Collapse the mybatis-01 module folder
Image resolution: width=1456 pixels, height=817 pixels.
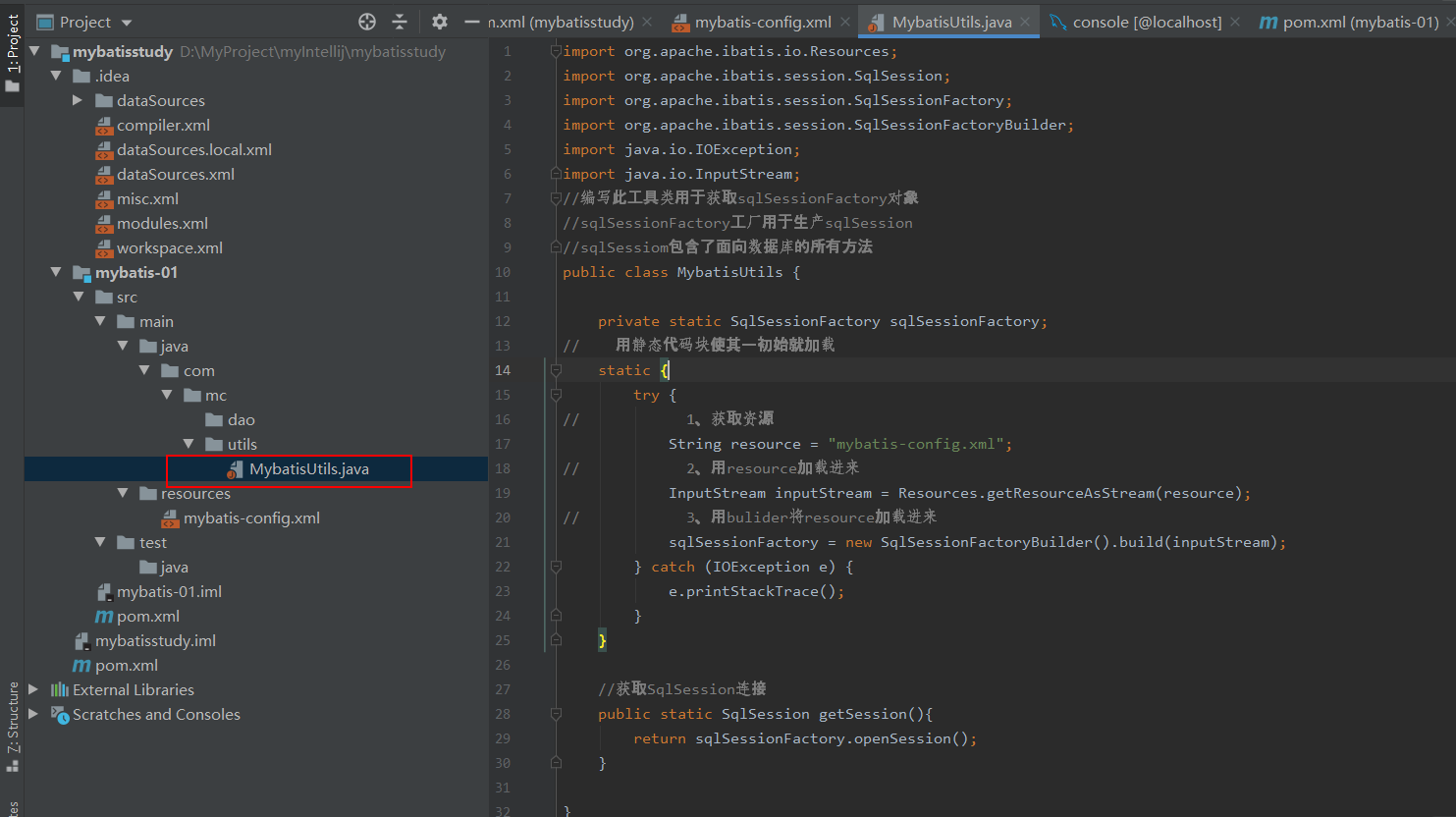57,272
